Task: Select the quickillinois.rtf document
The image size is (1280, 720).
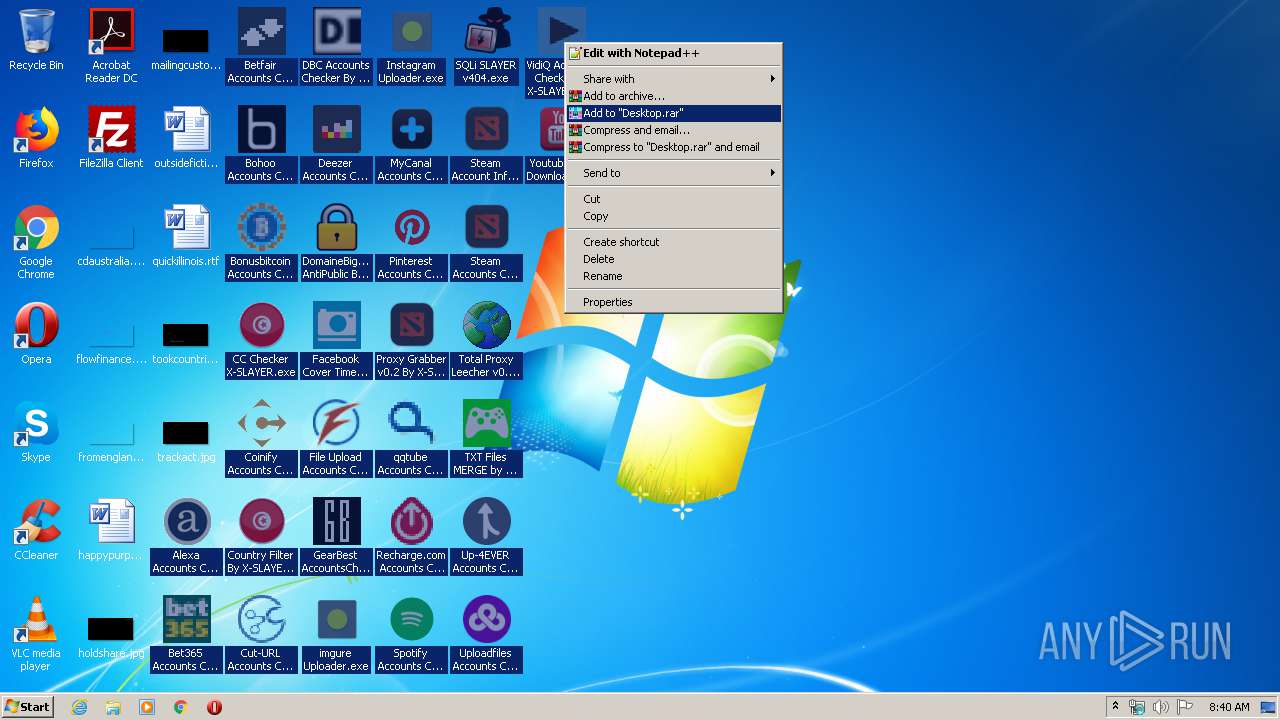Action: (186, 236)
